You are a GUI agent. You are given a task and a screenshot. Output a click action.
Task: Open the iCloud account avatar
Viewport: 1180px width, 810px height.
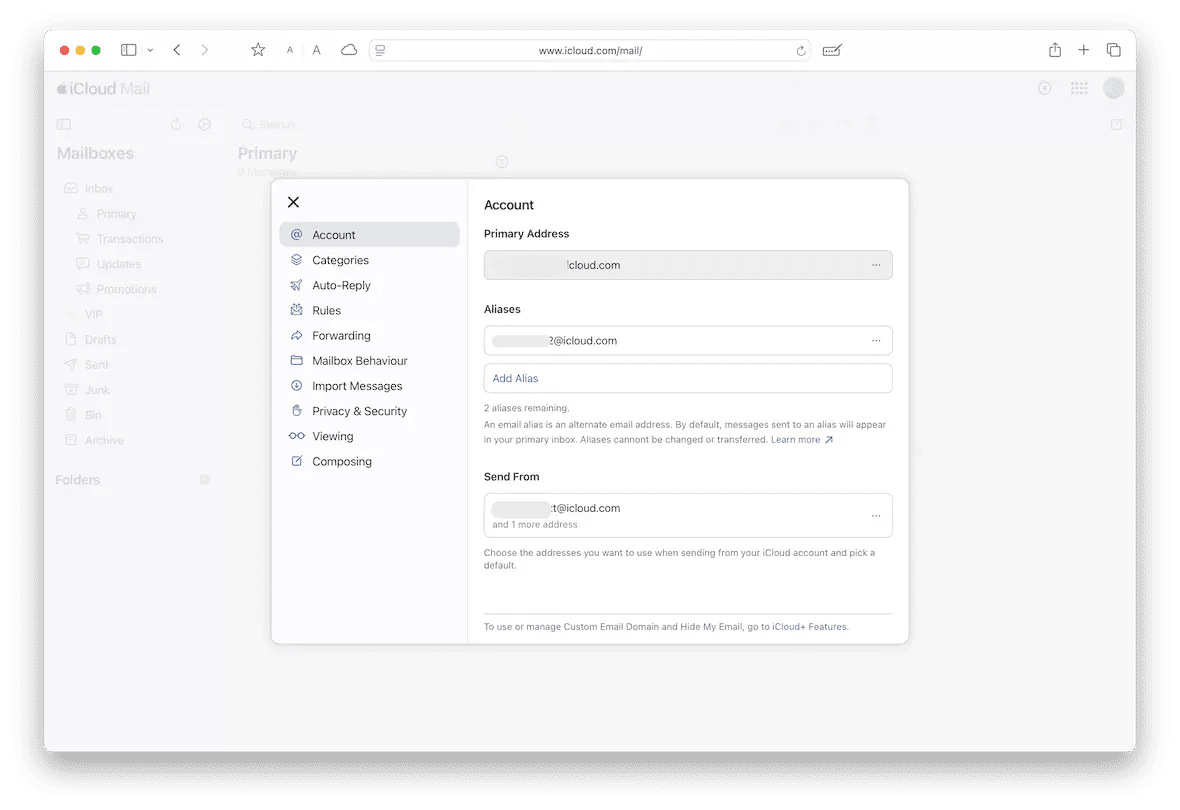point(1114,88)
